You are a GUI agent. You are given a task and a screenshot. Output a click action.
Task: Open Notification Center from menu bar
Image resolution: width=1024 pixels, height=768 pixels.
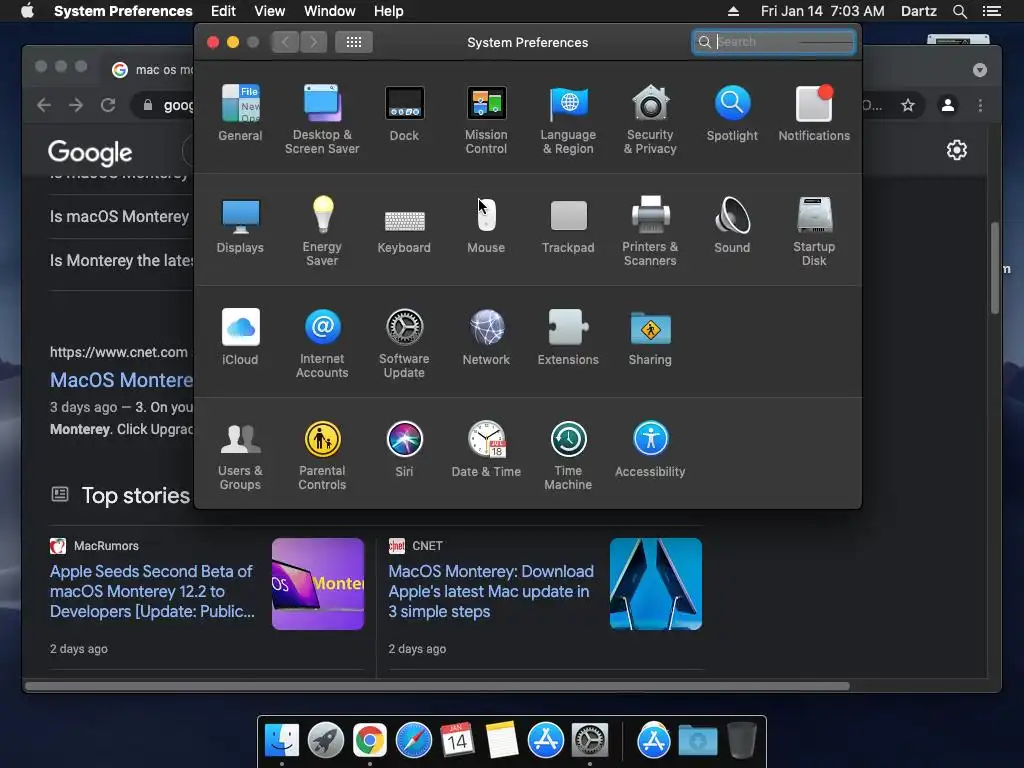point(991,11)
